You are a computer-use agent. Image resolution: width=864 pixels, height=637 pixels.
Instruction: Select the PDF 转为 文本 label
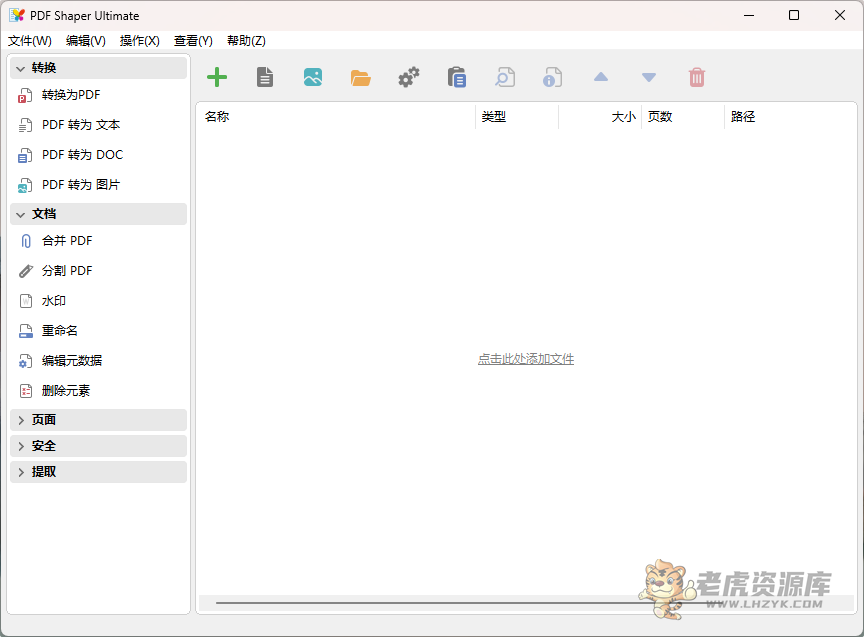pyautogui.click(x=81, y=125)
